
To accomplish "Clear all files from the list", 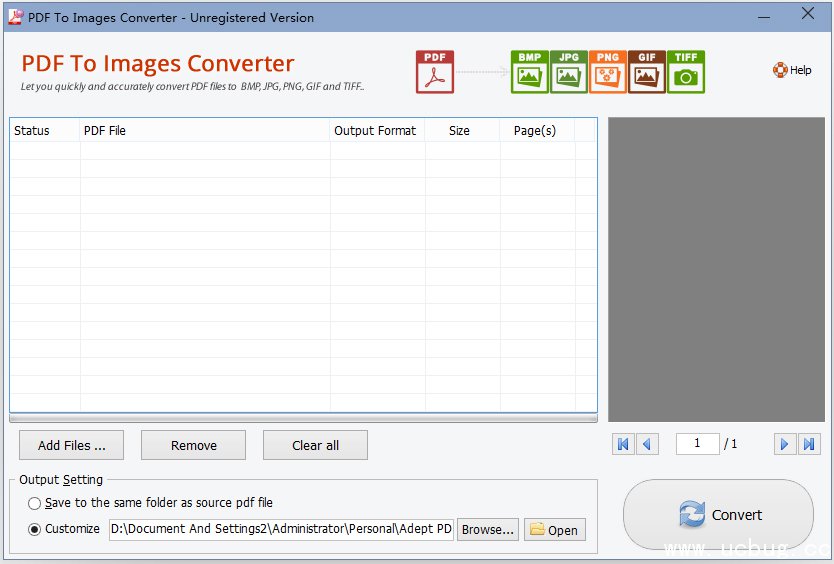I will click(315, 445).
